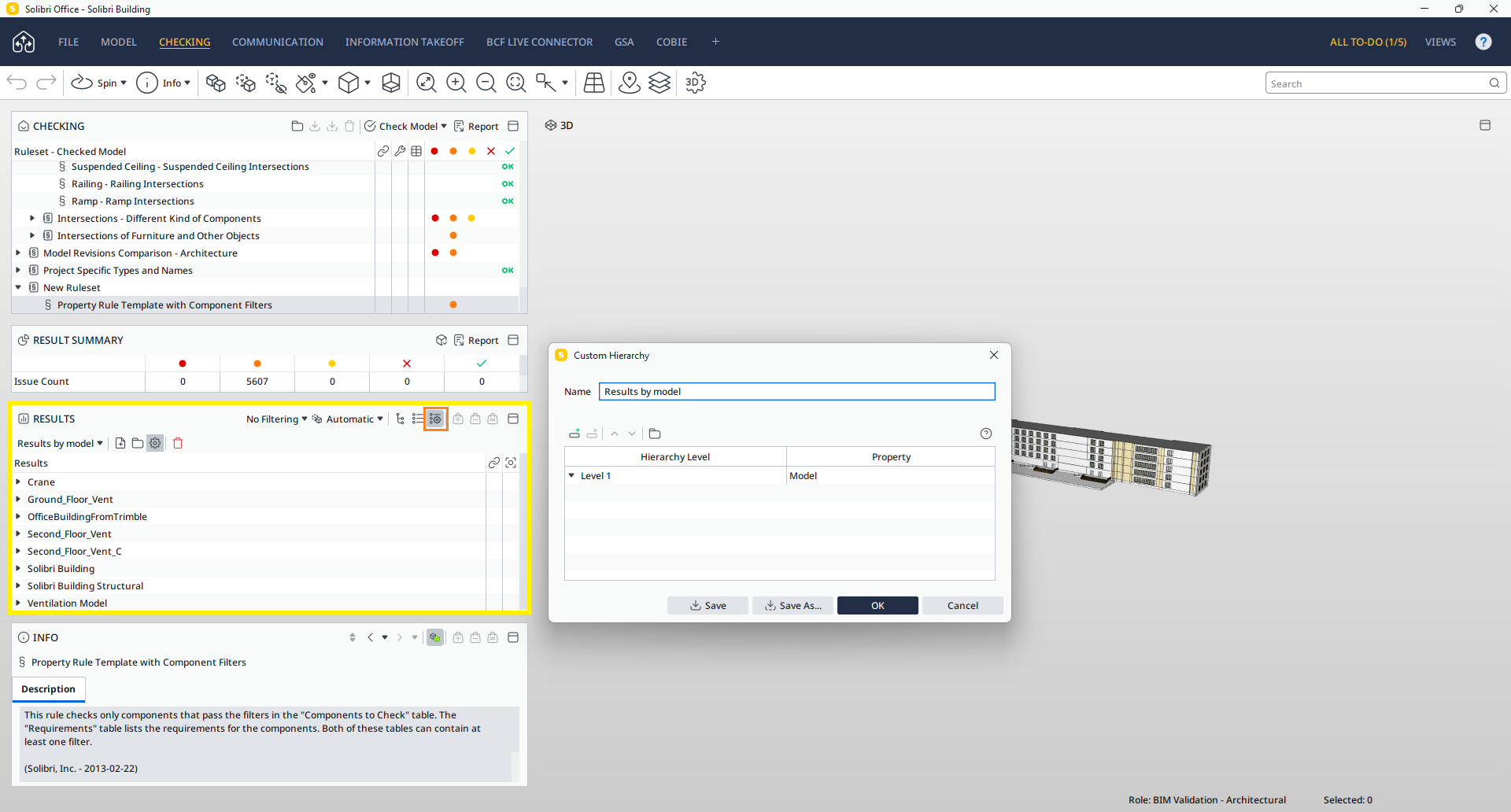
Task: Toggle the yellow severity dot in ruleset header
Action: (x=472, y=151)
